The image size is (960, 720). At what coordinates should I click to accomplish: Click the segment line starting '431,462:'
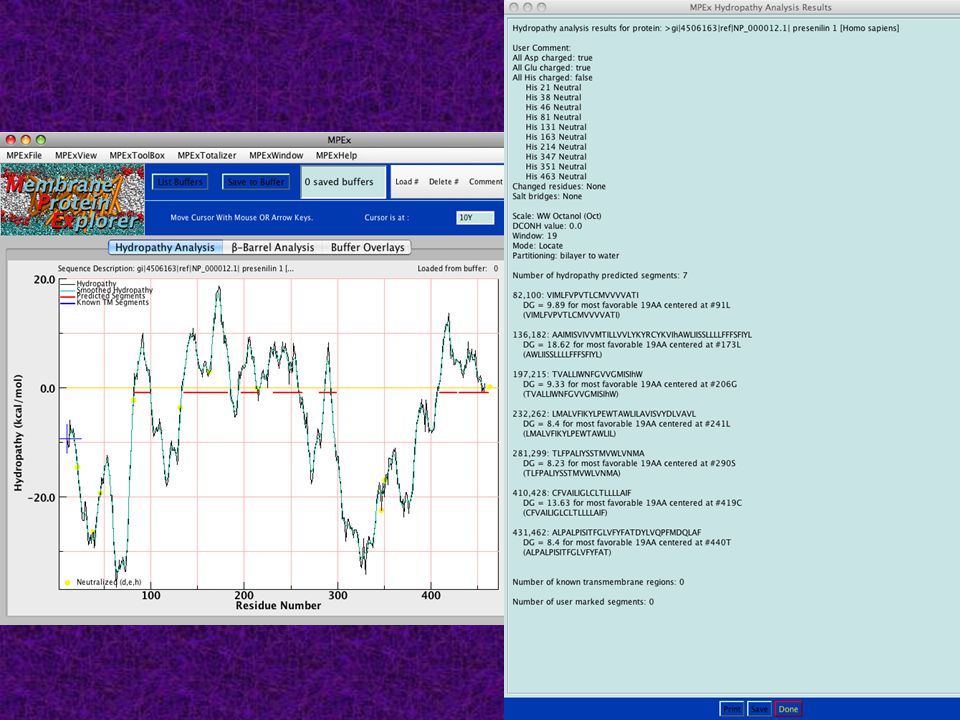pyautogui.click(x=607, y=532)
